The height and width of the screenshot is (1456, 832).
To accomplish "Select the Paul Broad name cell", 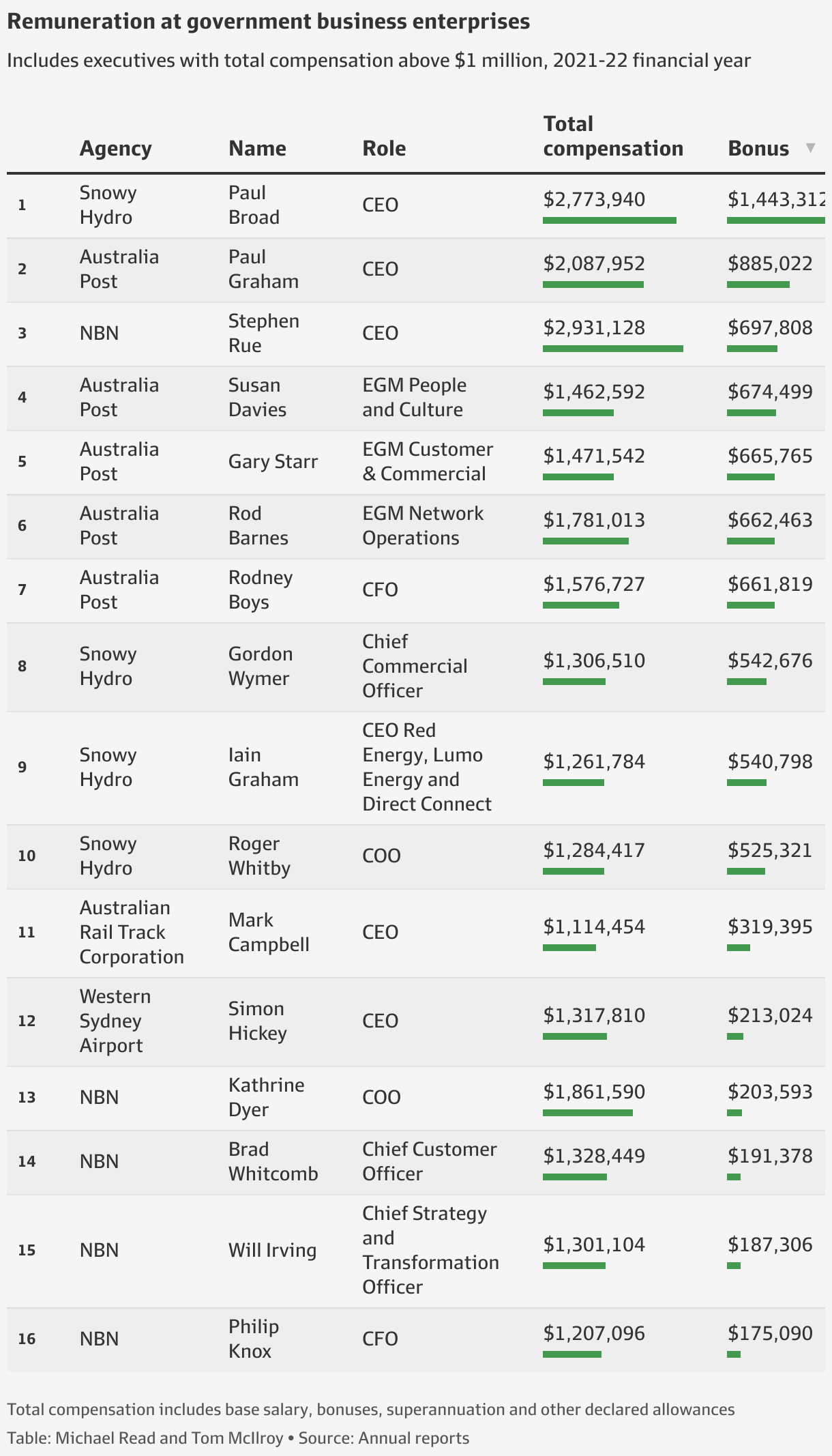I will click(x=254, y=205).
